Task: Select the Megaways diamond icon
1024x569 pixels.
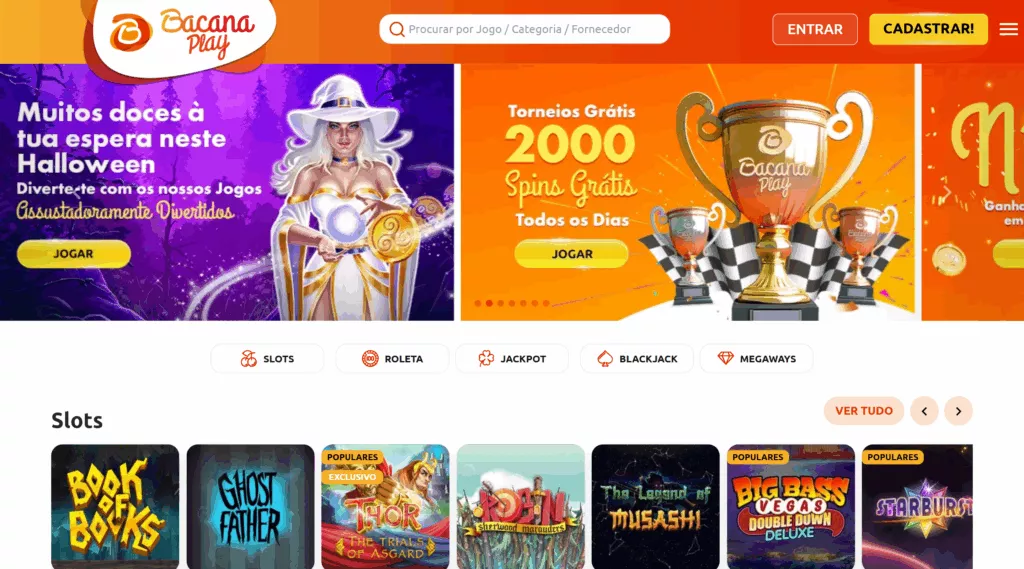Action: [726, 358]
